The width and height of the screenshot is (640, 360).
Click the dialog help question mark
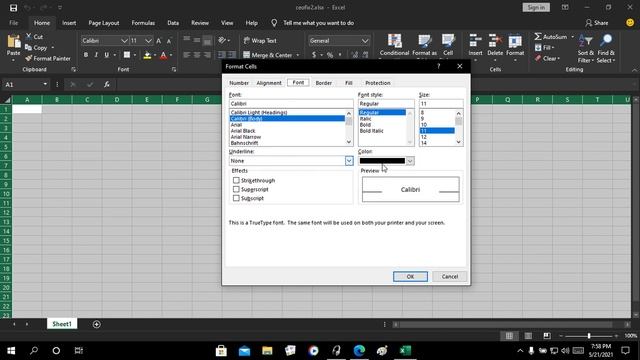click(439, 66)
